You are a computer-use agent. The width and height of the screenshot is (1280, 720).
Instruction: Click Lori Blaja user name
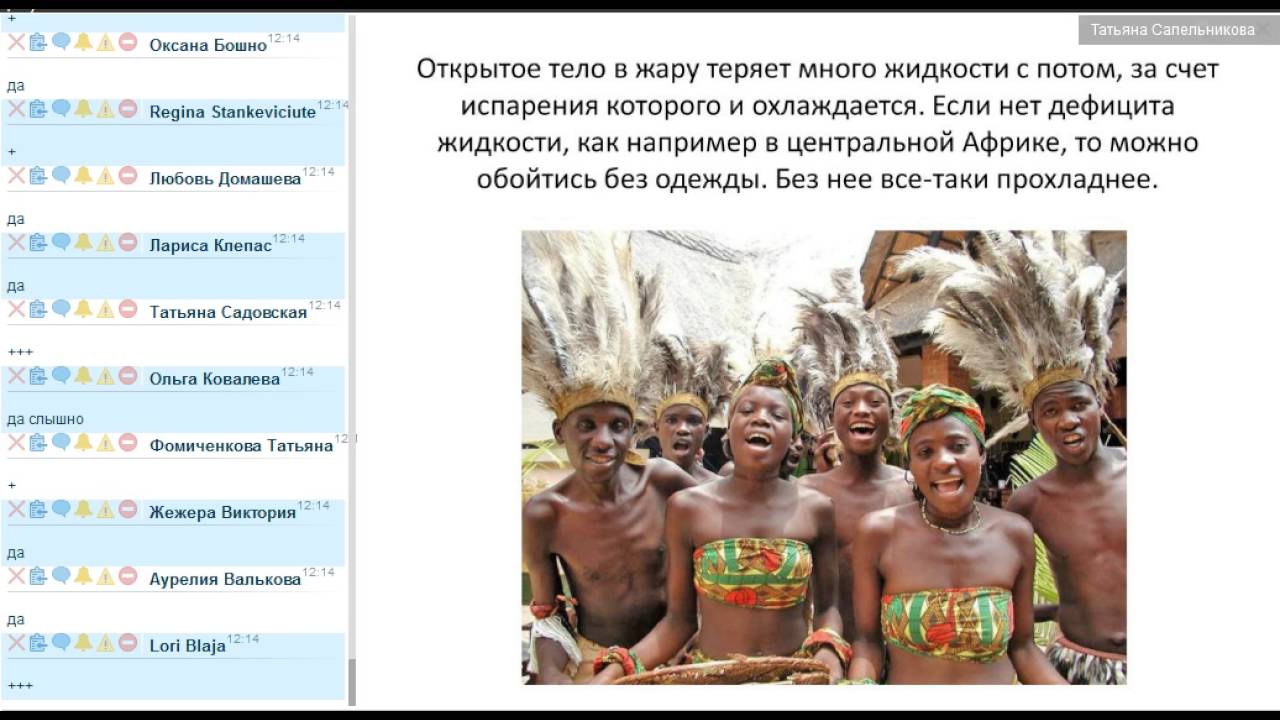[187, 646]
